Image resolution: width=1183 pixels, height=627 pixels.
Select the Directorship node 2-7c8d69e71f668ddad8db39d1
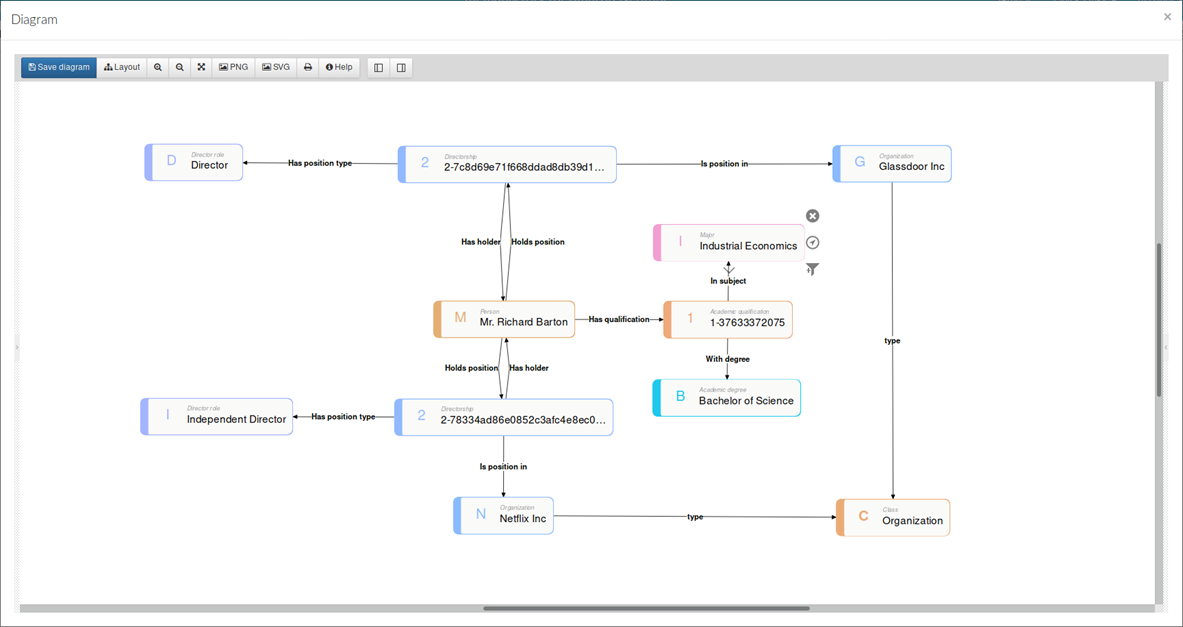(x=507, y=164)
